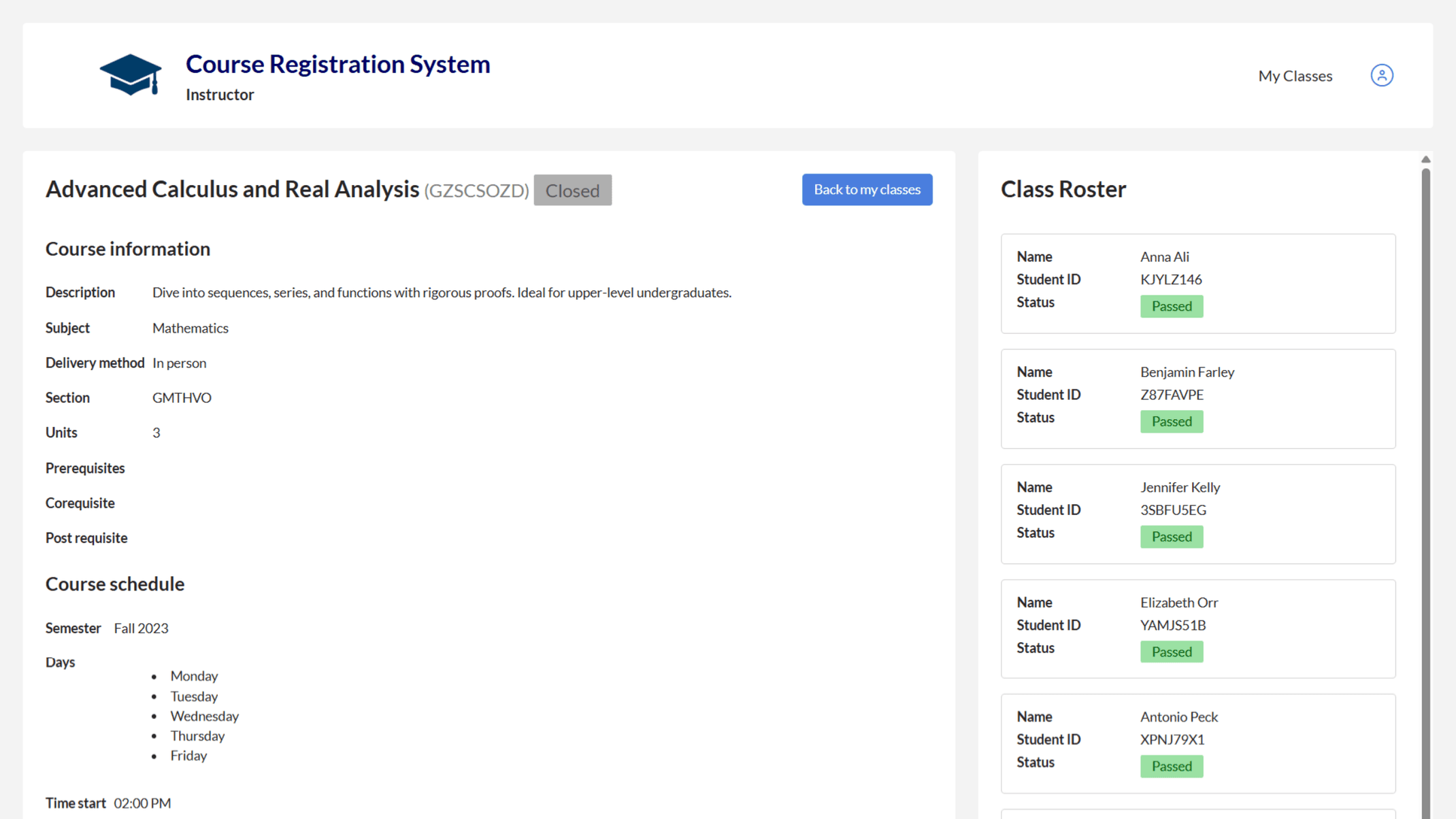Click the In person delivery value
The width and height of the screenshot is (1456, 819).
179,363
